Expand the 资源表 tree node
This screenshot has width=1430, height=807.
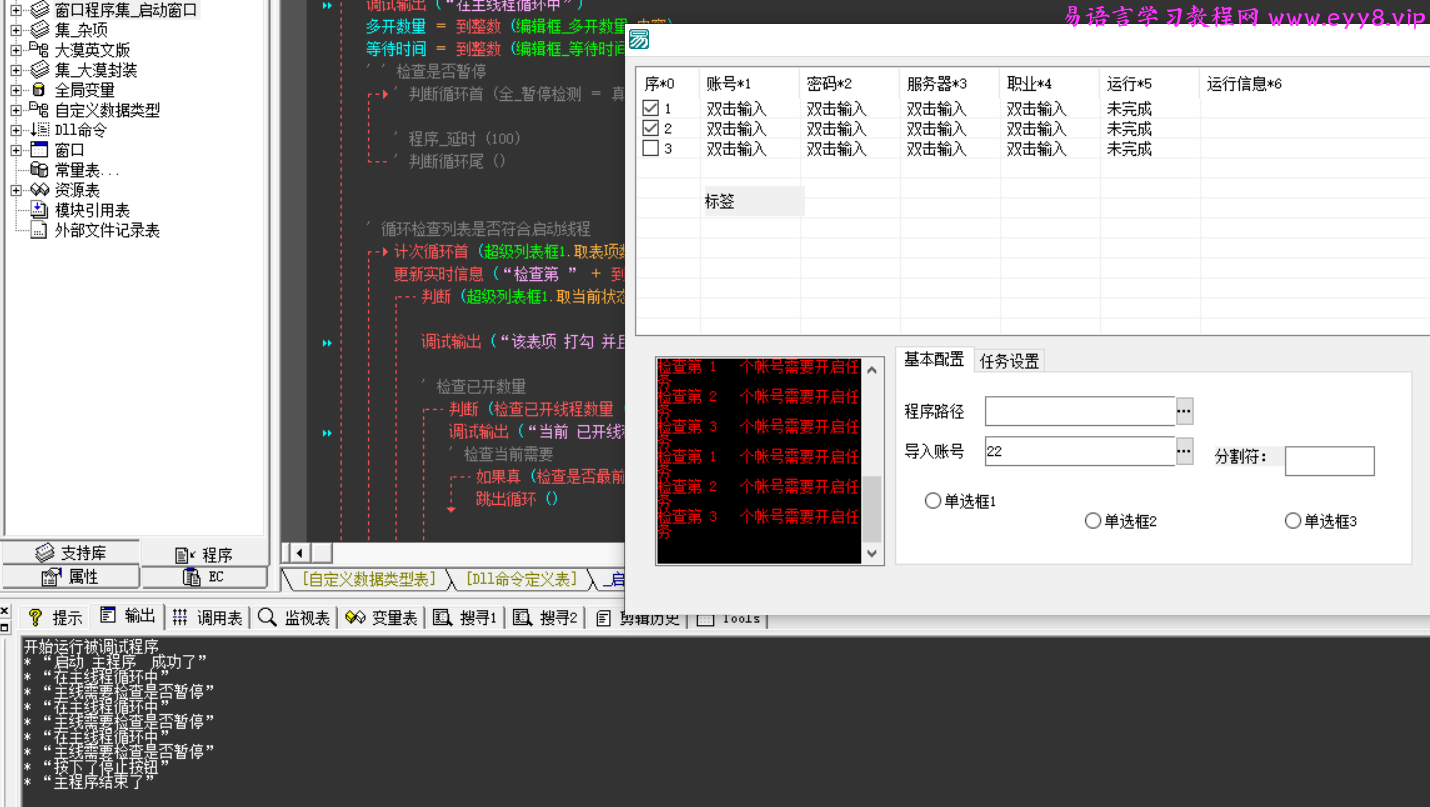point(16,190)
